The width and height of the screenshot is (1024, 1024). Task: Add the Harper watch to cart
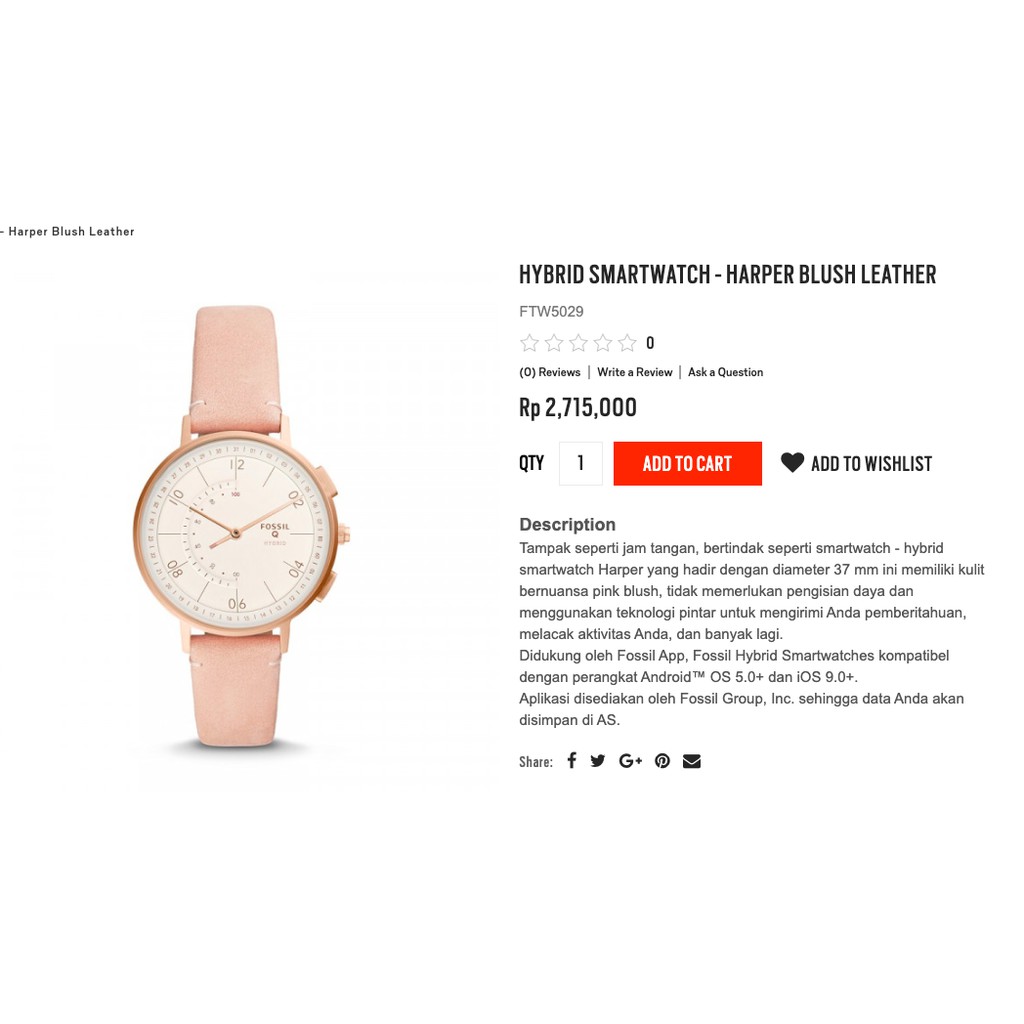(x=688, y=464)
